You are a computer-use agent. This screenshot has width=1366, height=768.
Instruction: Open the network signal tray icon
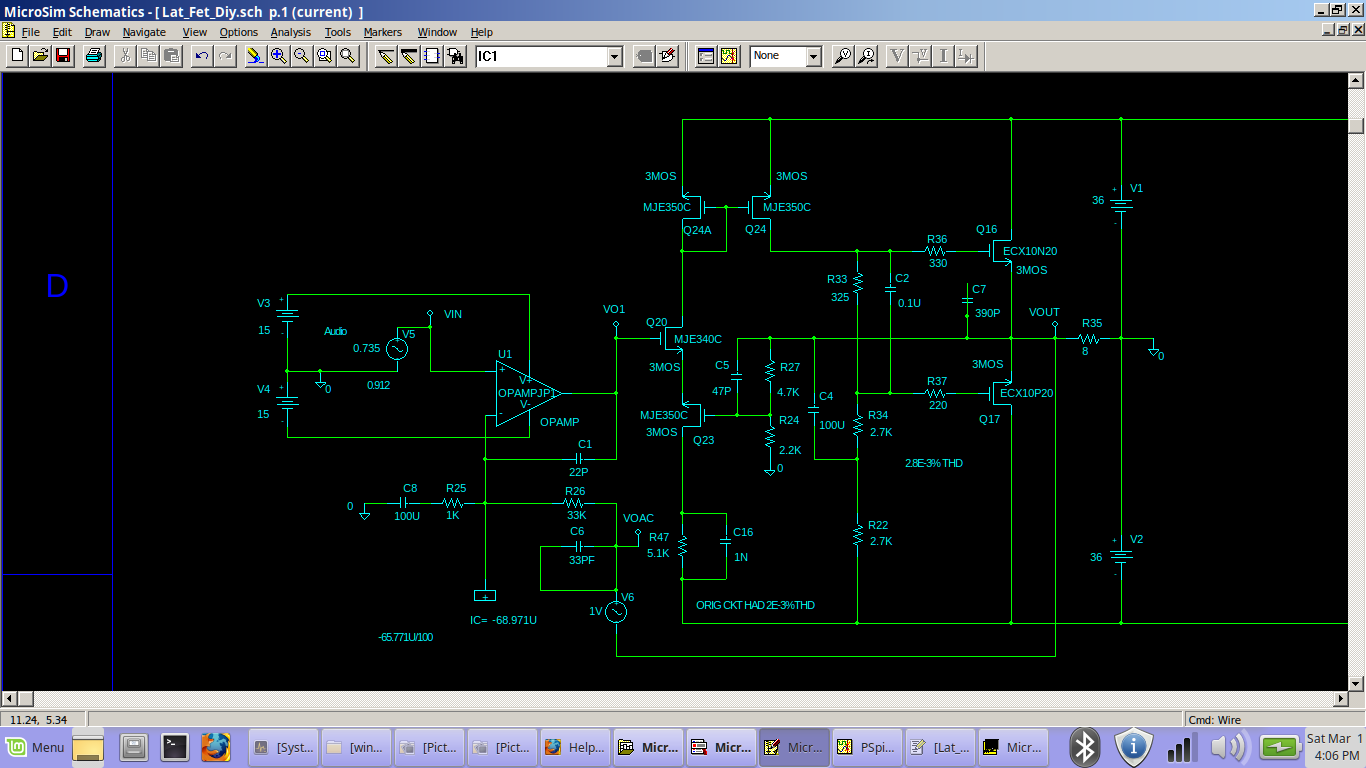[1181, 747]
